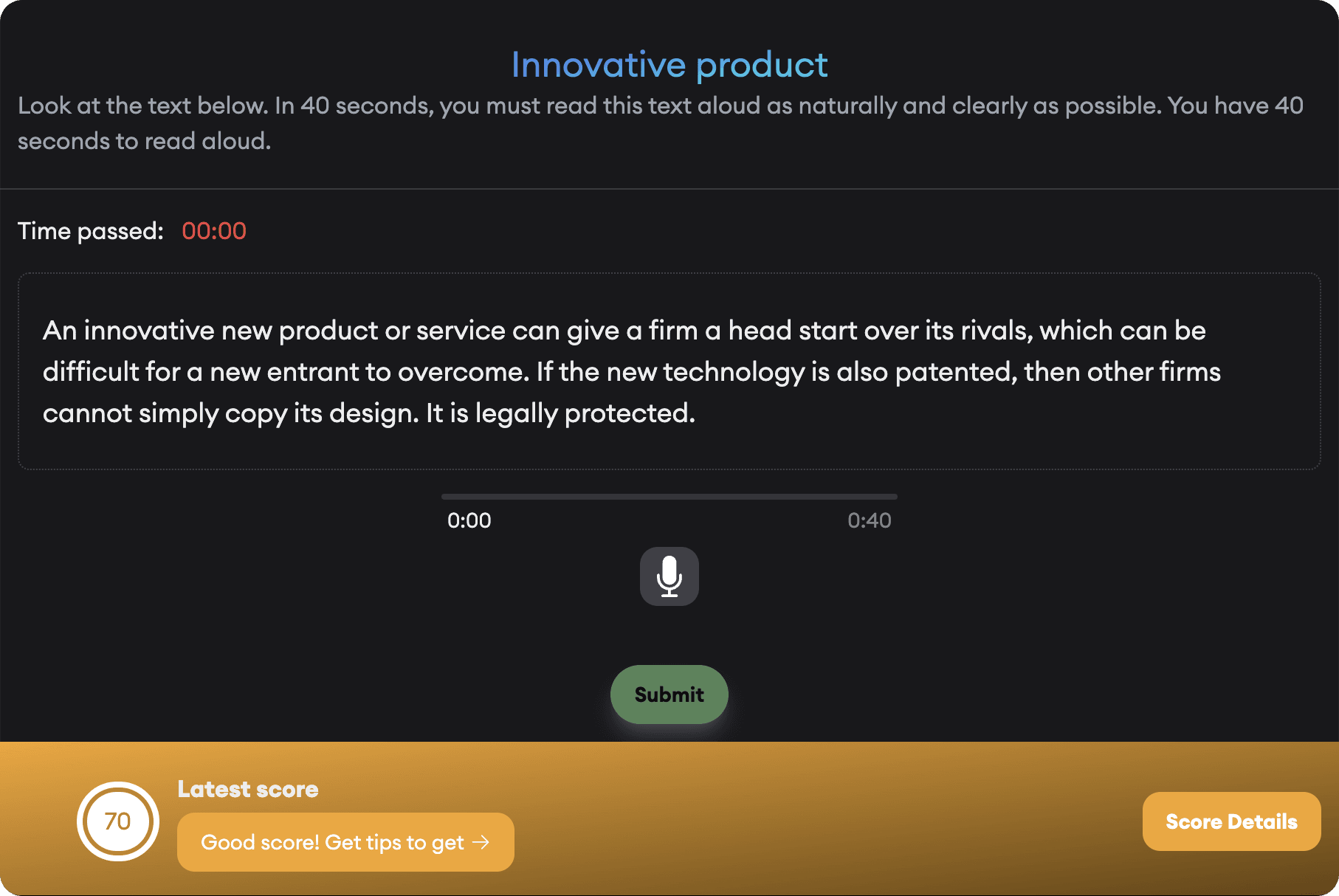Click the "Innovative product" title
Image resolution: width=1339 pixels, height=896 pixels.
pyautogui.click(x=669, y=65)
